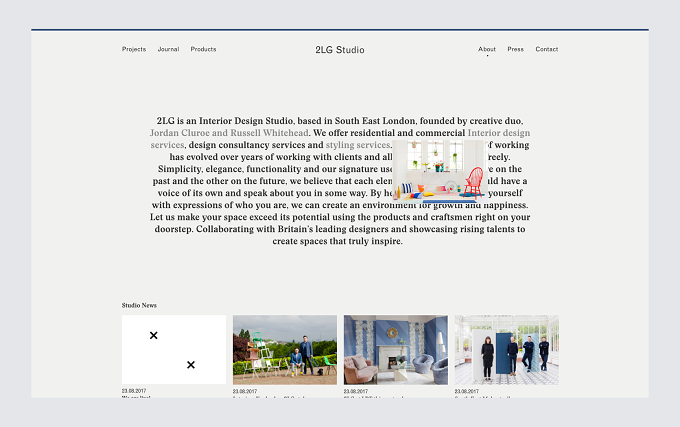
Task: Click the date under the stacked chairs photo
Action: (x=245, y=391)
